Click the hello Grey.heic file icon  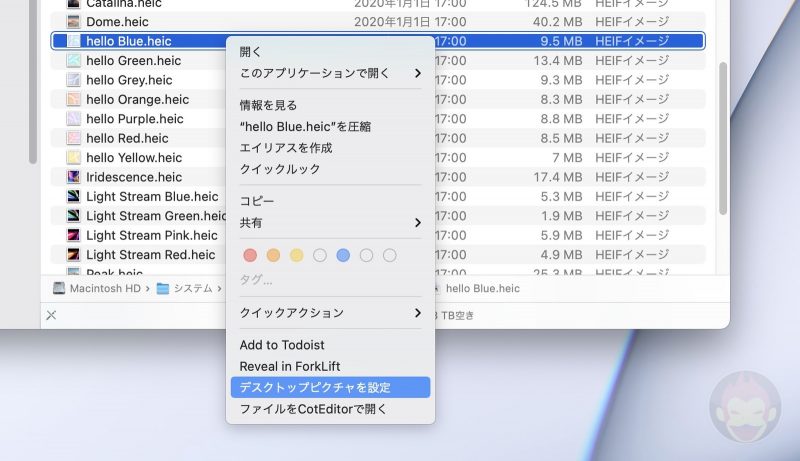(x=73, y=80)
